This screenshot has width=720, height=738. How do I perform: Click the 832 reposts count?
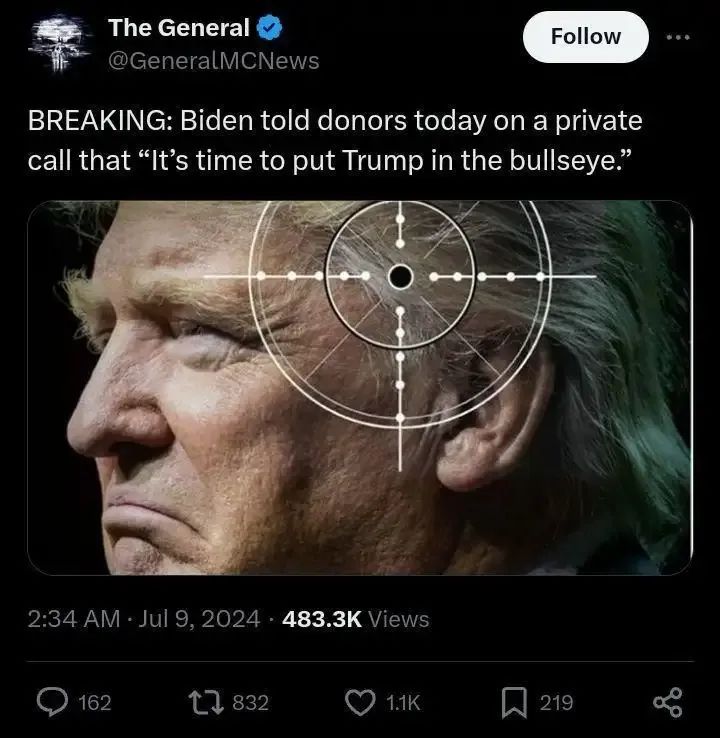[x=250, y=703]
